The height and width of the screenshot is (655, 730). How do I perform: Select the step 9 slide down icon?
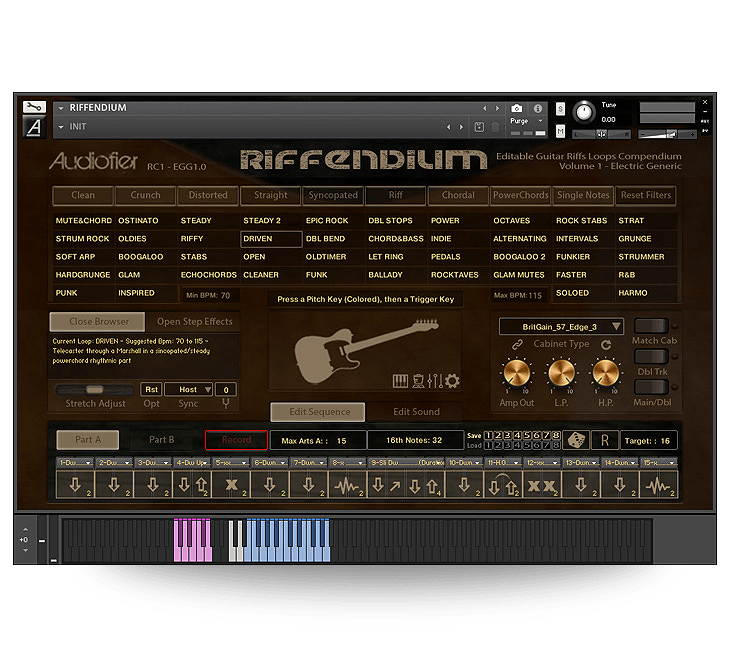406,485
